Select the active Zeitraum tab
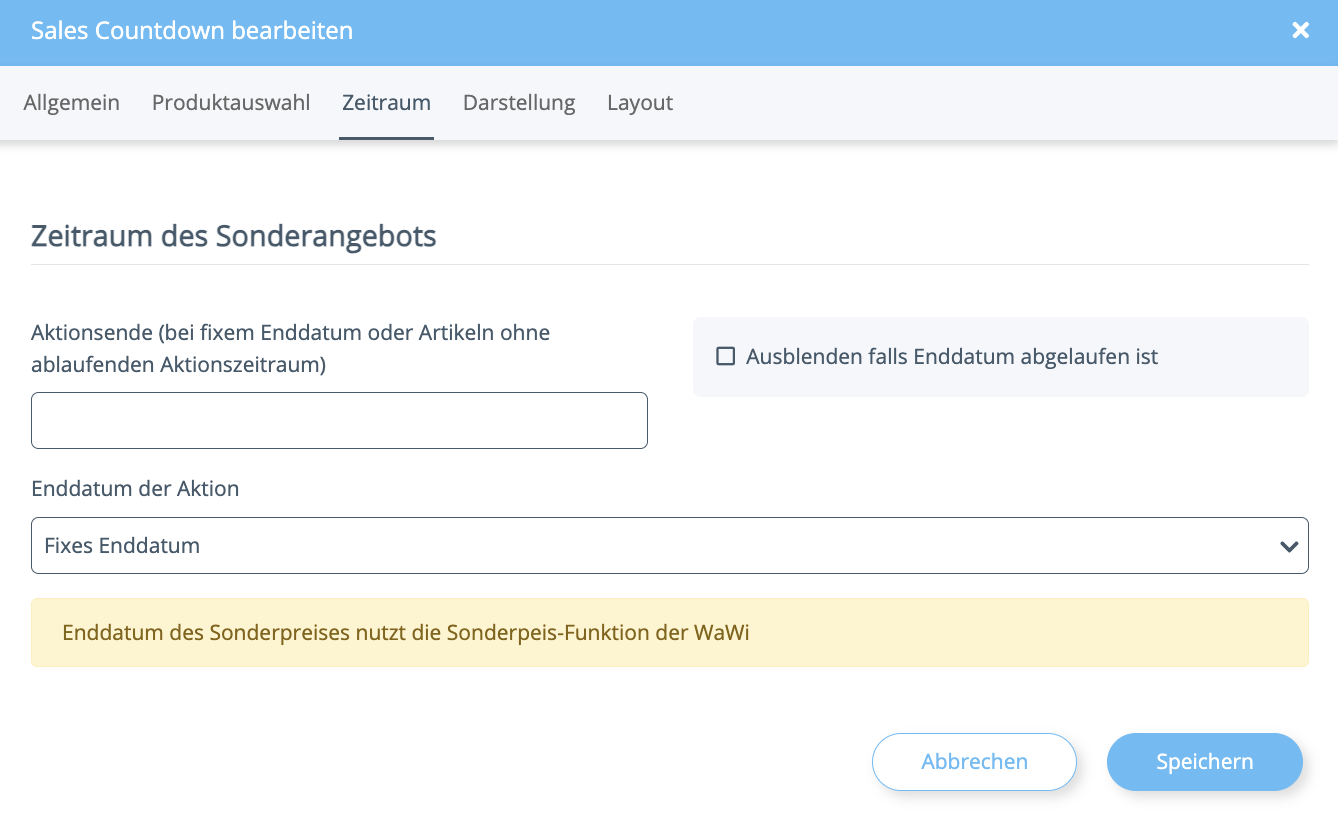The width and height of the screenshot is (1338, 826). (x=386, y=102)
